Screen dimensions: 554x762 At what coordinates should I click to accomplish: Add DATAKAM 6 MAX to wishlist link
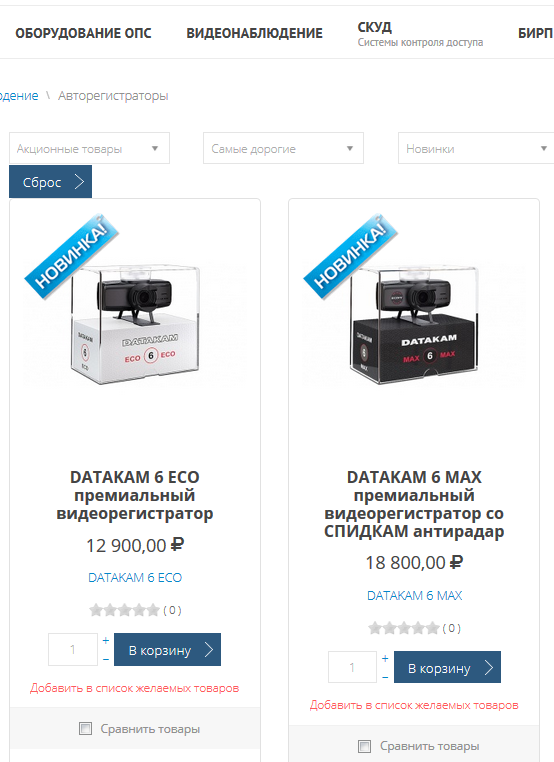pyautogui.click(x=414, y=705)
